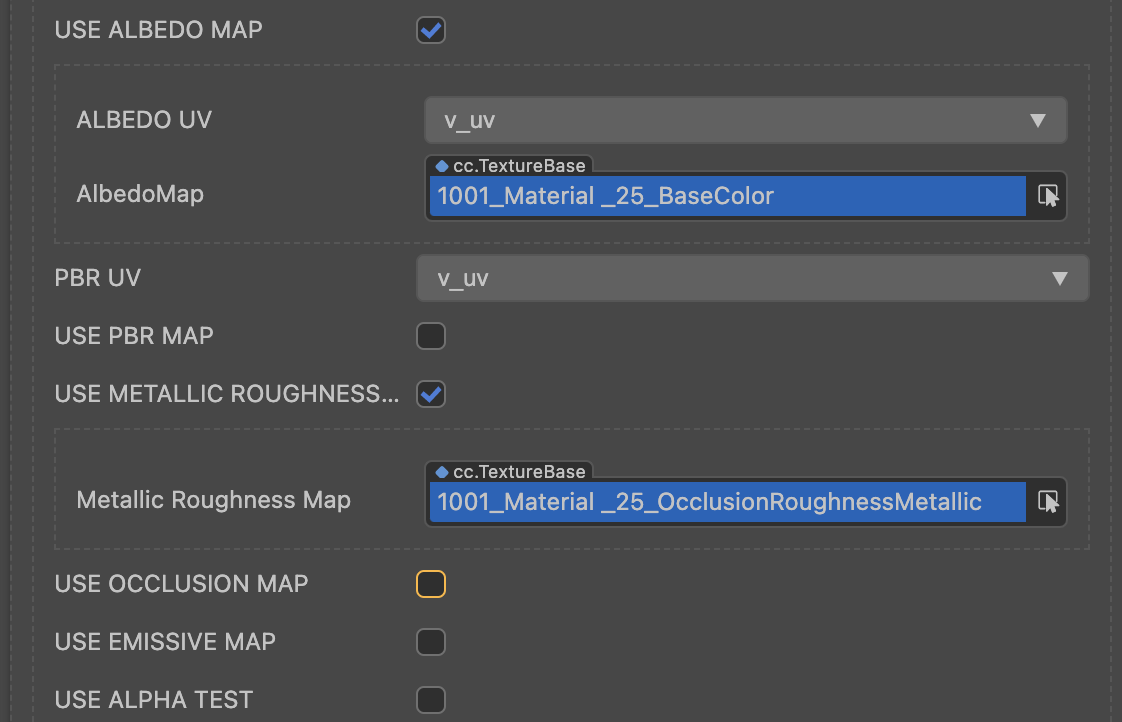Viewport: 1122px width, 722px height.
Task: Click the Metallic Roughness Map picker icon
Action: (x=1048, y=502)
